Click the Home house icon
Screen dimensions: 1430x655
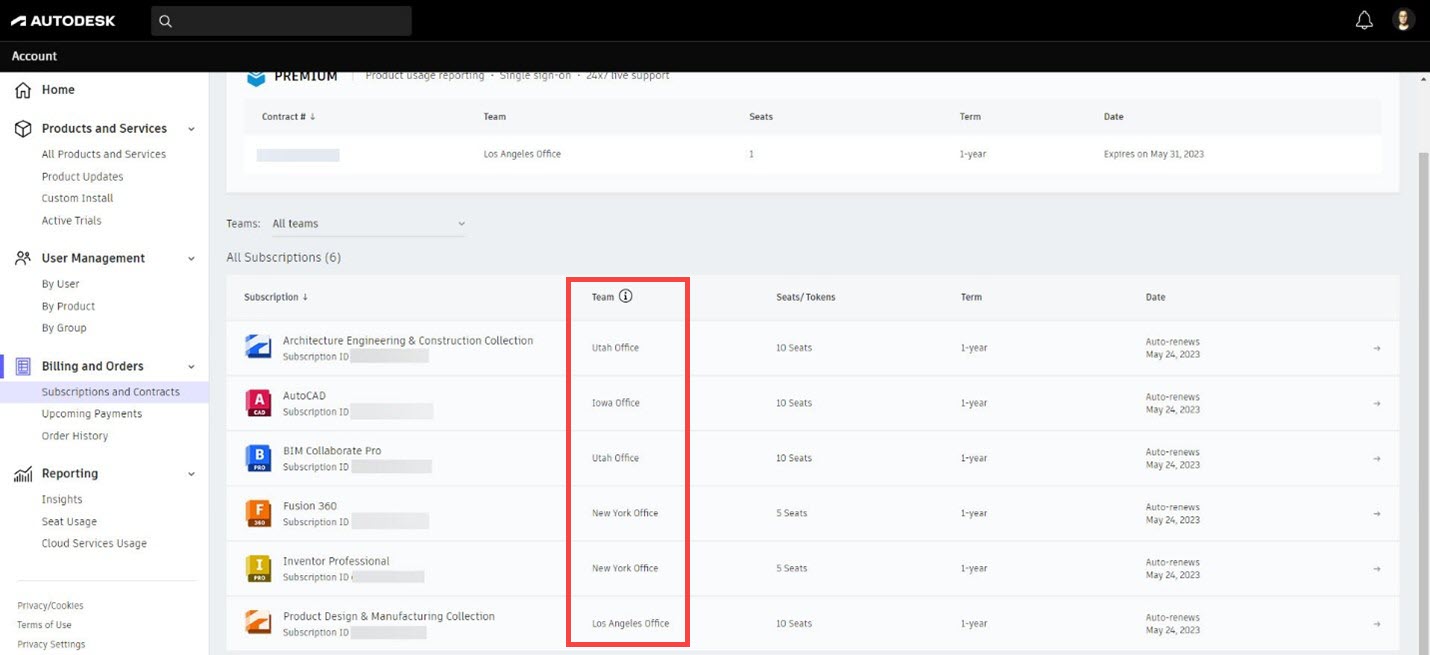coord(23,90)
